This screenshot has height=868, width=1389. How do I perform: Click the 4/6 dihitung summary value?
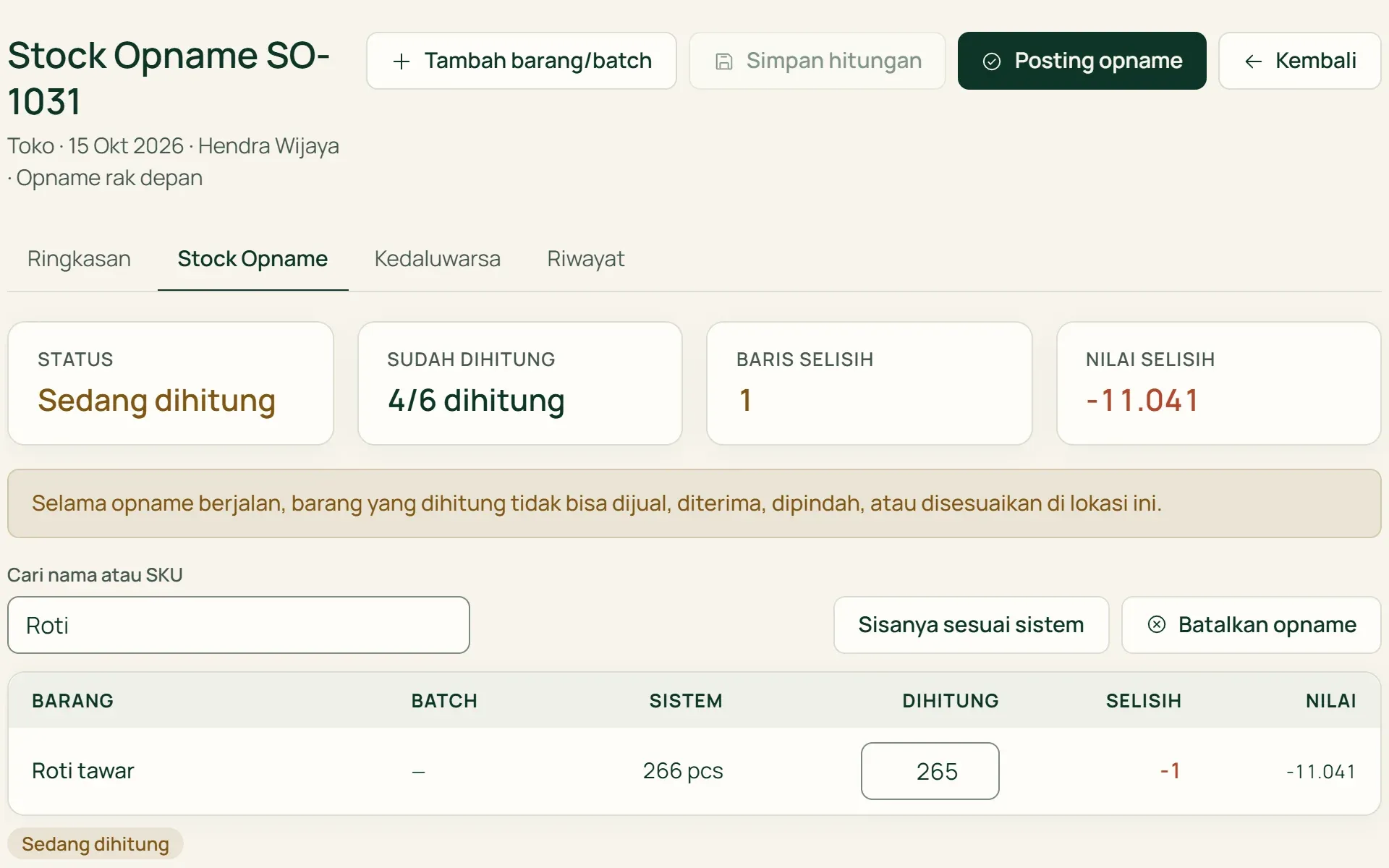[x=476, y=401]
